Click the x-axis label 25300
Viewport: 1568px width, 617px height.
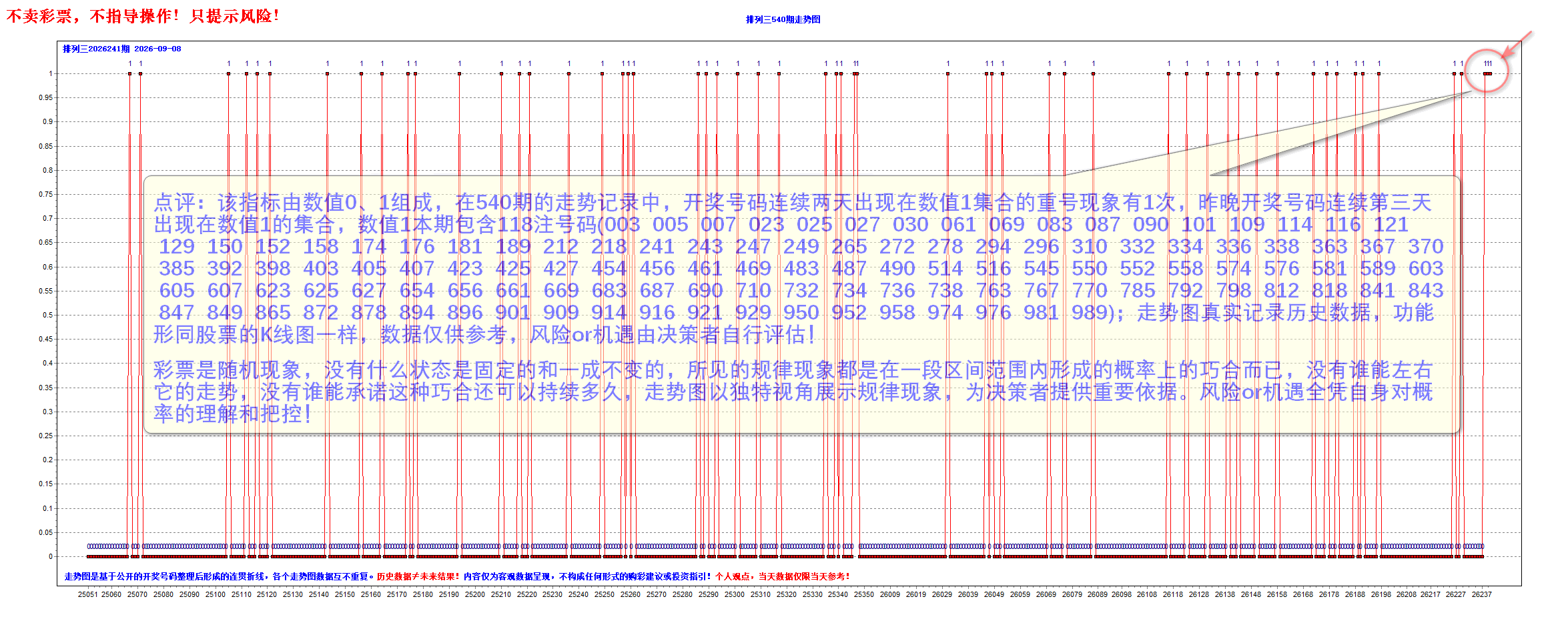point(735,594)
